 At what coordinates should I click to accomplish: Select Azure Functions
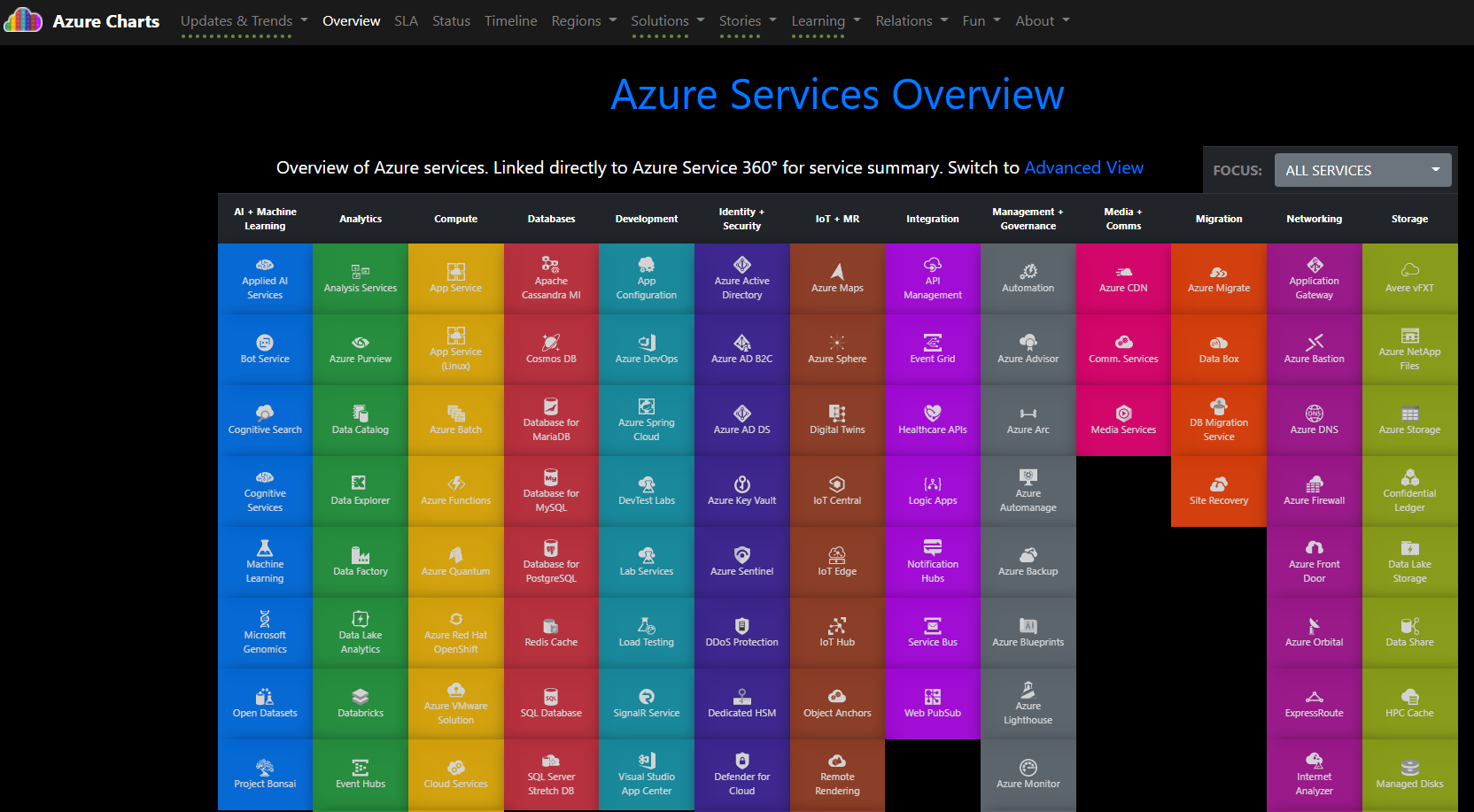point(455,491)
